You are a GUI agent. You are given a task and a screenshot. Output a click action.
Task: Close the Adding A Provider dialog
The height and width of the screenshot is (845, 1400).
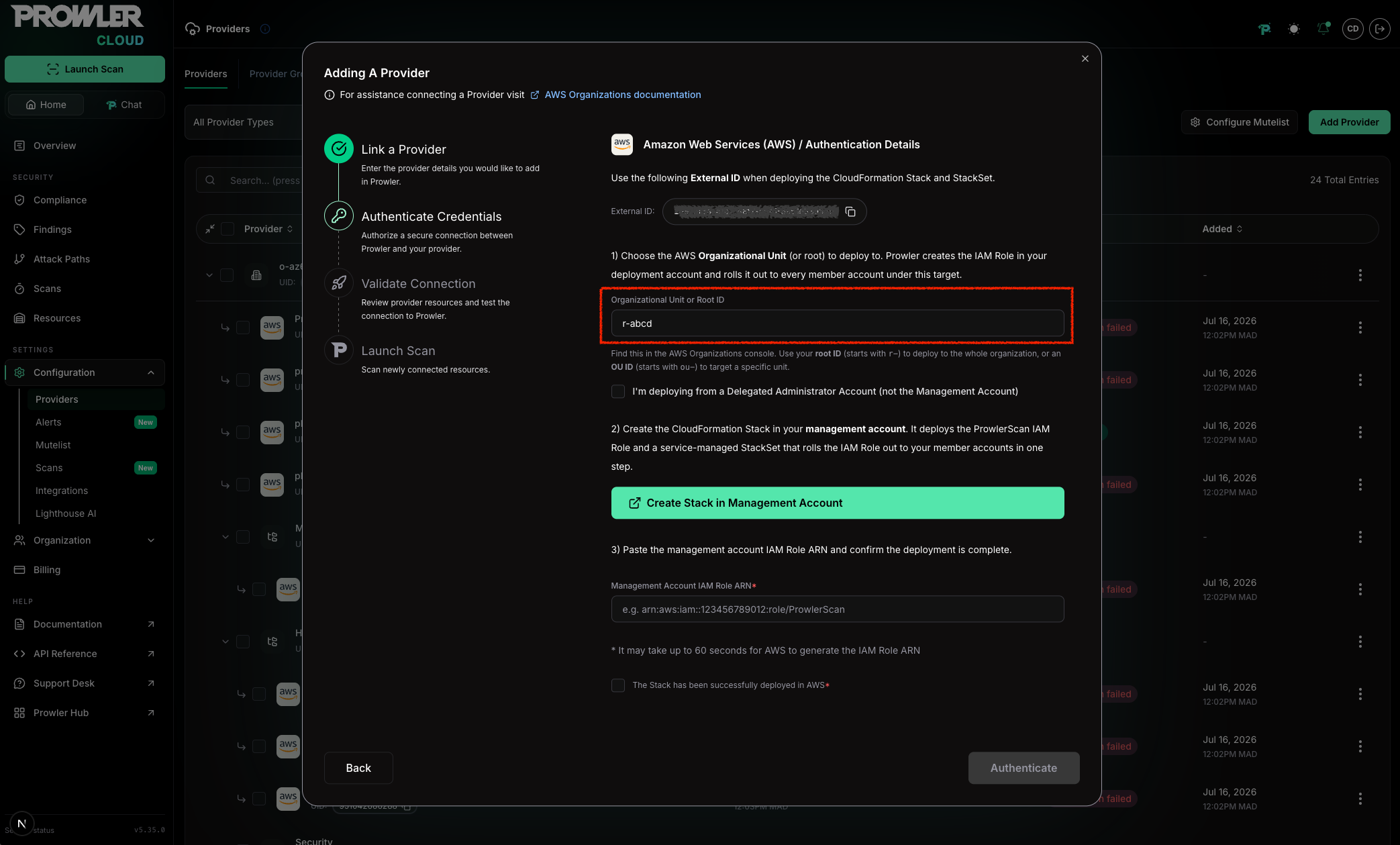tap(1085, 58)
